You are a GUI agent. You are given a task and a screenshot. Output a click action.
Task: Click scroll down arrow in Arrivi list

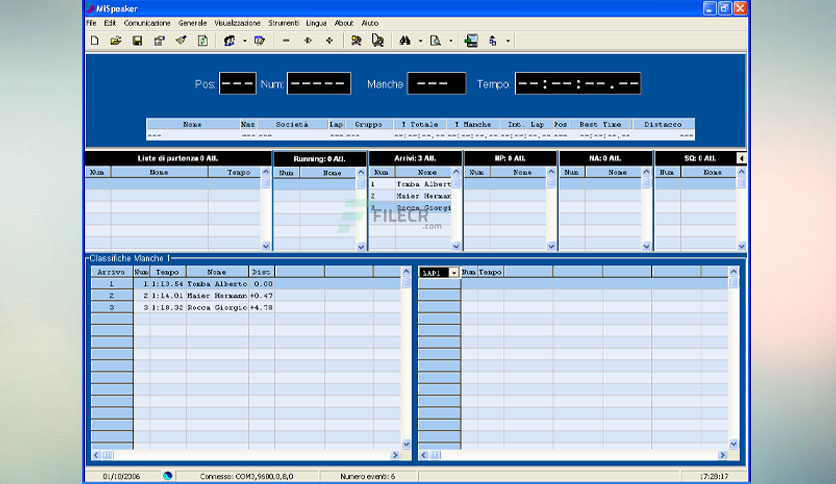456,246
